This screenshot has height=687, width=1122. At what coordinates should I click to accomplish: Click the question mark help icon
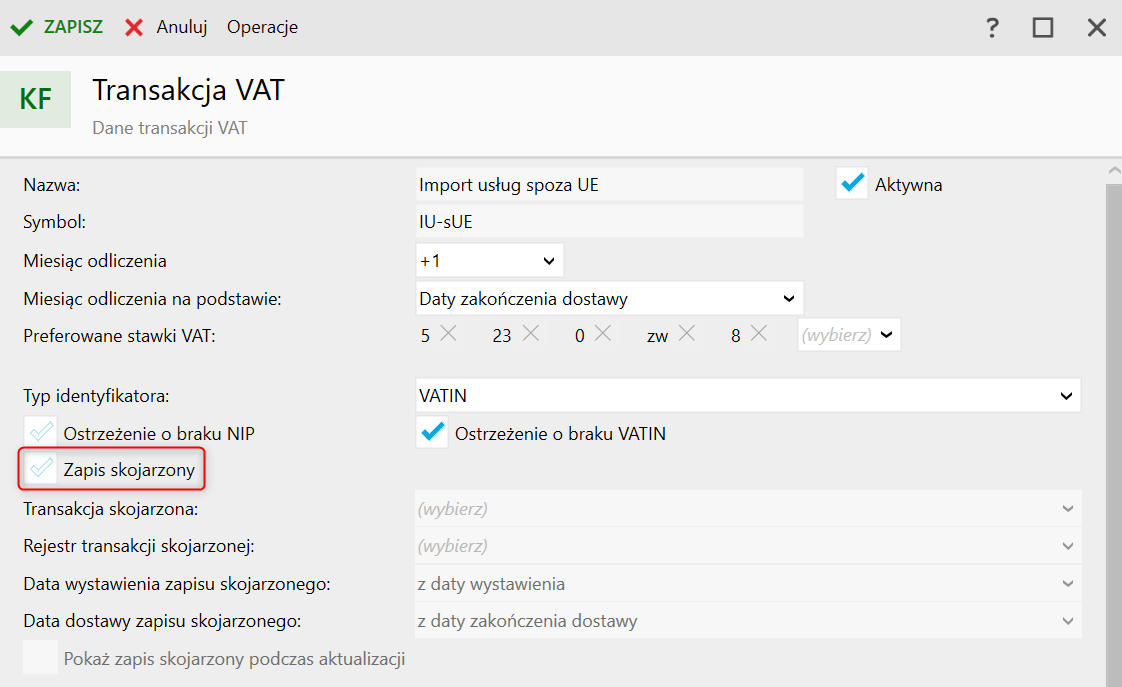coord(992,28)
